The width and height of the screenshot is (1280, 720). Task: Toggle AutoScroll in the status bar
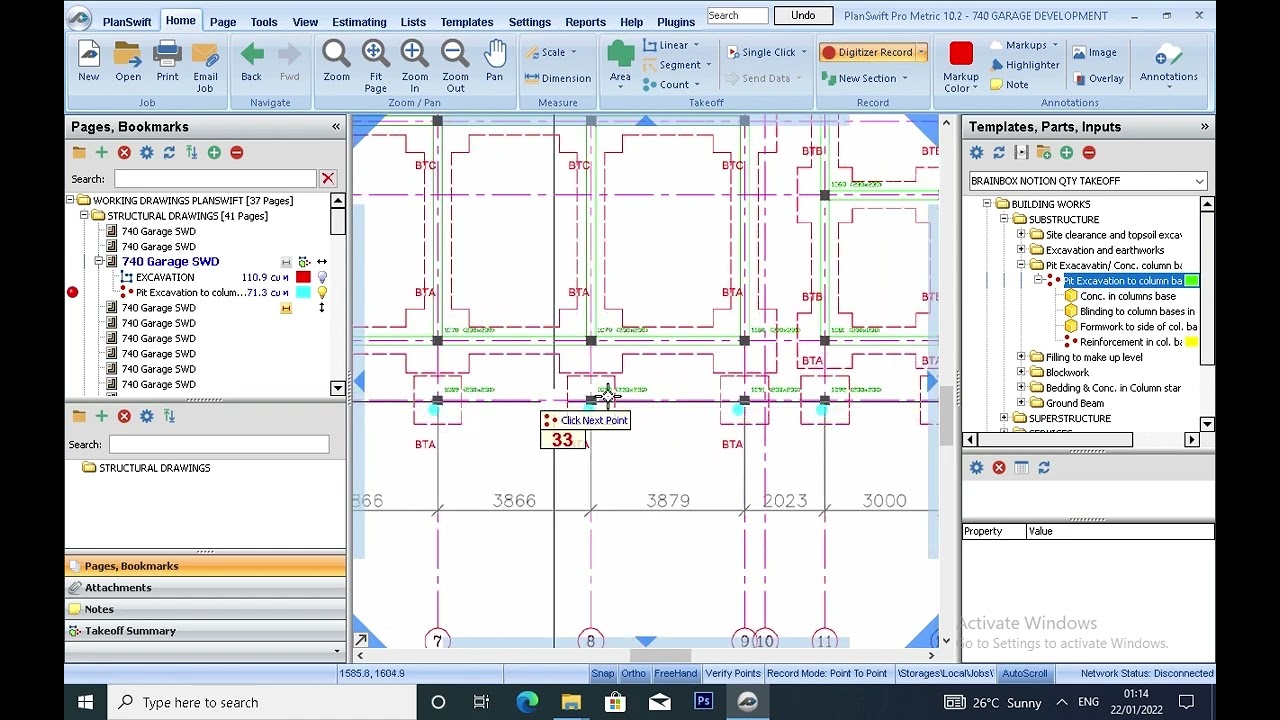(1025, 674)
